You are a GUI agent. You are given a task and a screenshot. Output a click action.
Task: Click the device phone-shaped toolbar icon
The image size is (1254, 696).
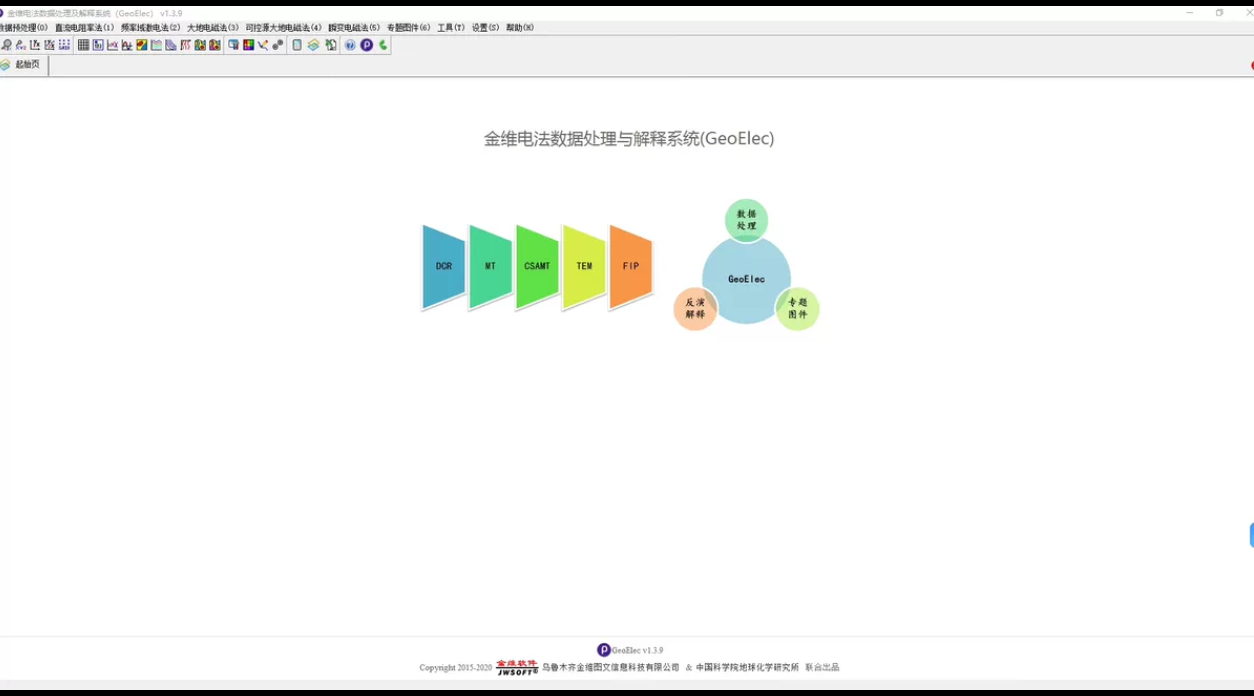coord(297,45)
